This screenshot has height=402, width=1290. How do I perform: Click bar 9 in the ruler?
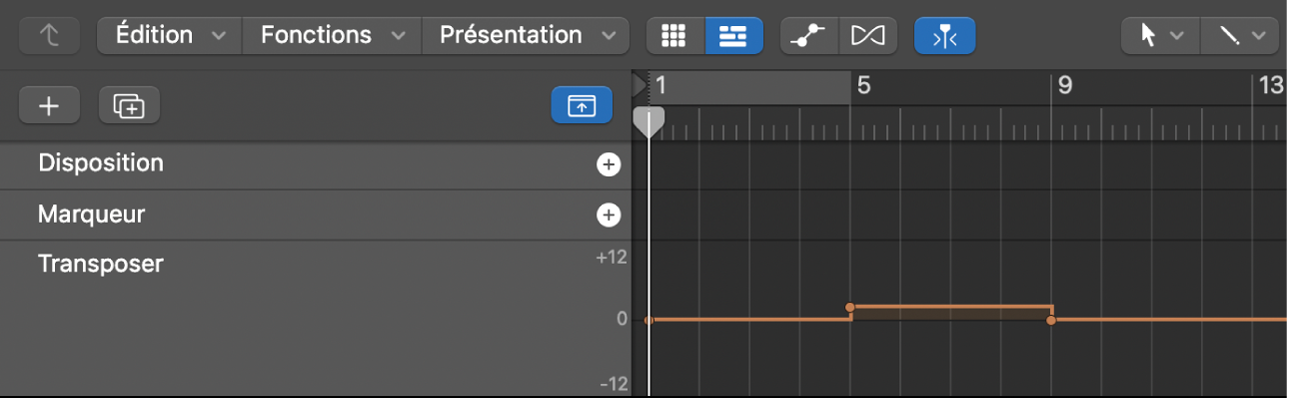1064,86
